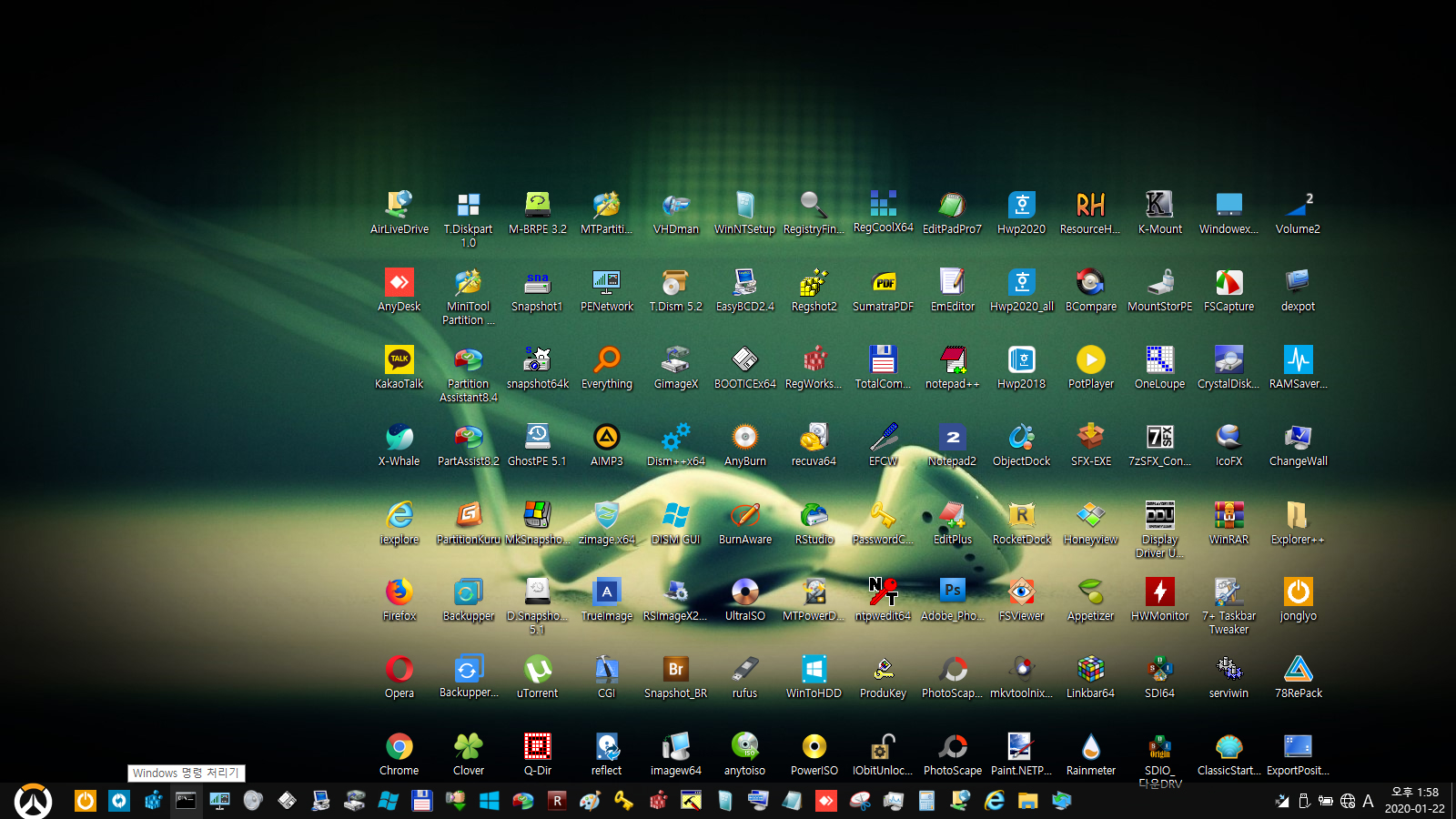Image resolution: width=1456 pixels, height=819 pixels.
Task: Launch the AnyDesk shortcut
Action: tap(399, 290)
